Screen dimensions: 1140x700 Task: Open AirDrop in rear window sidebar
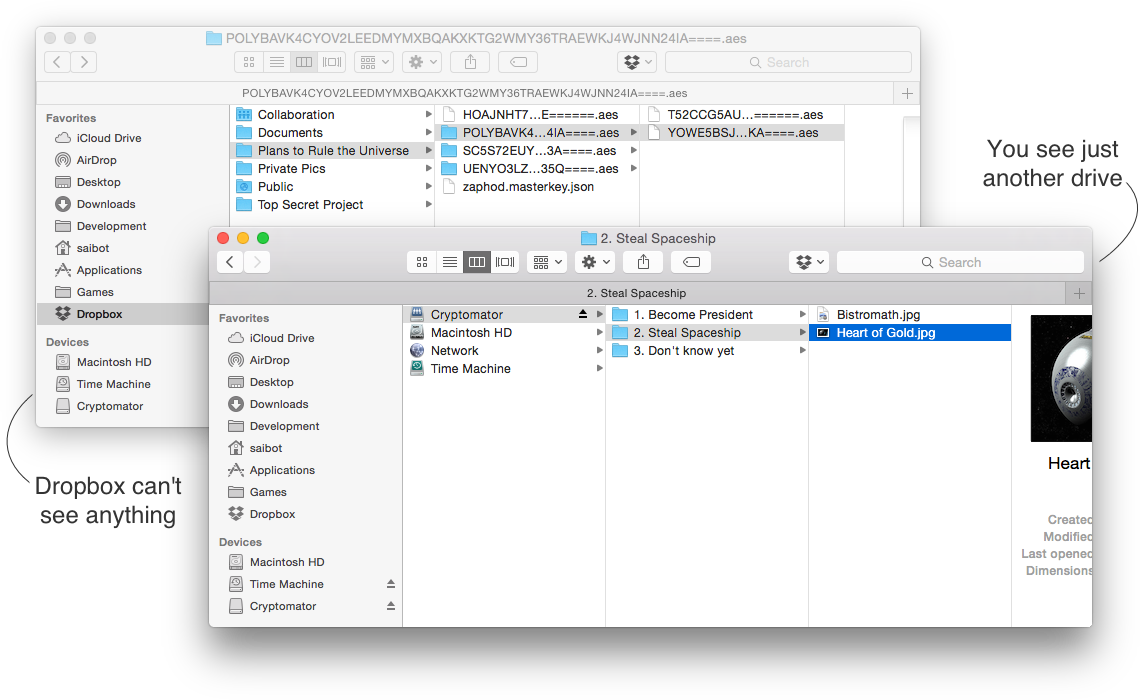[96, 160]
